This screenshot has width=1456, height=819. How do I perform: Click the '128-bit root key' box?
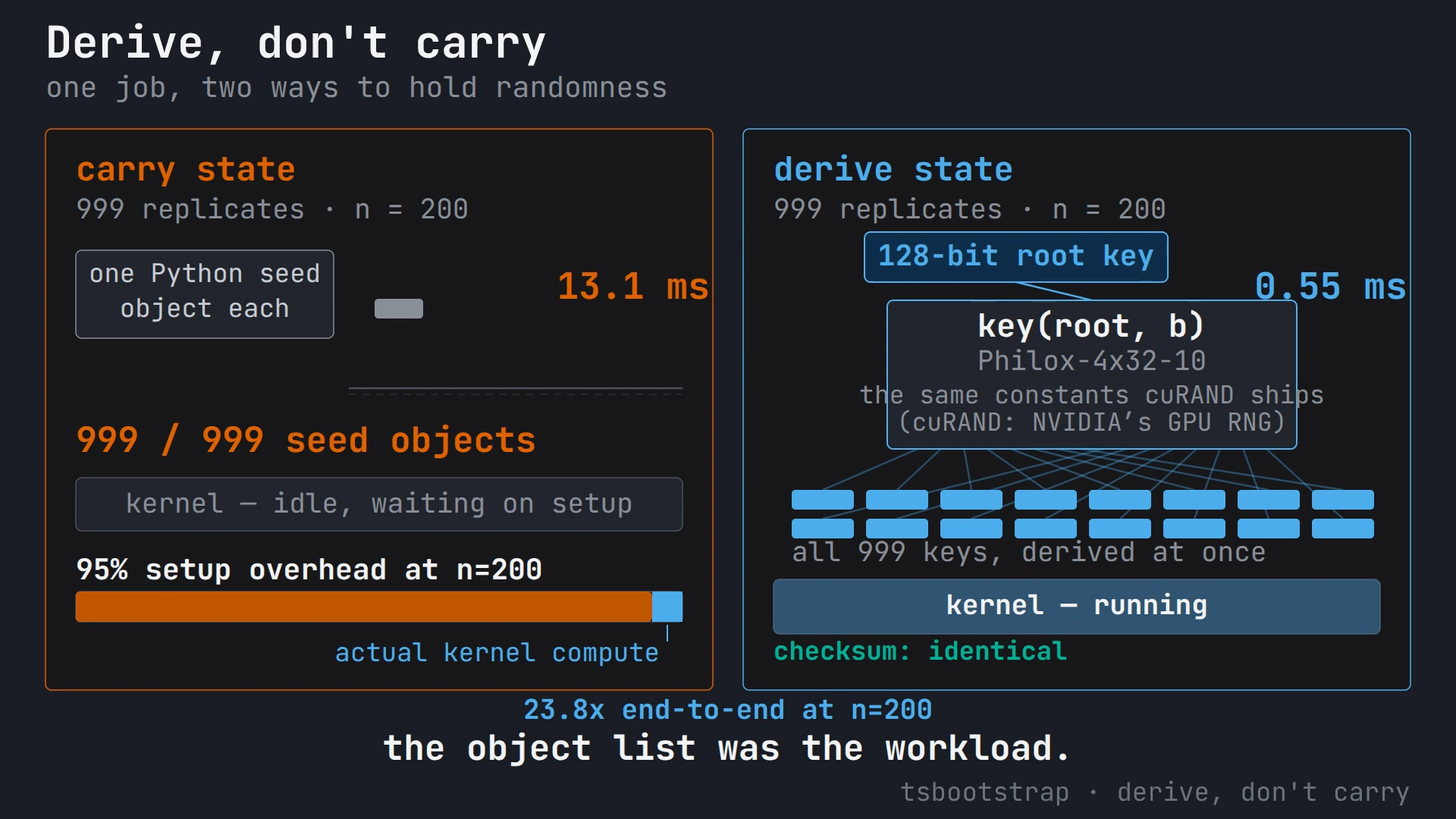(x=1016, y=257)
